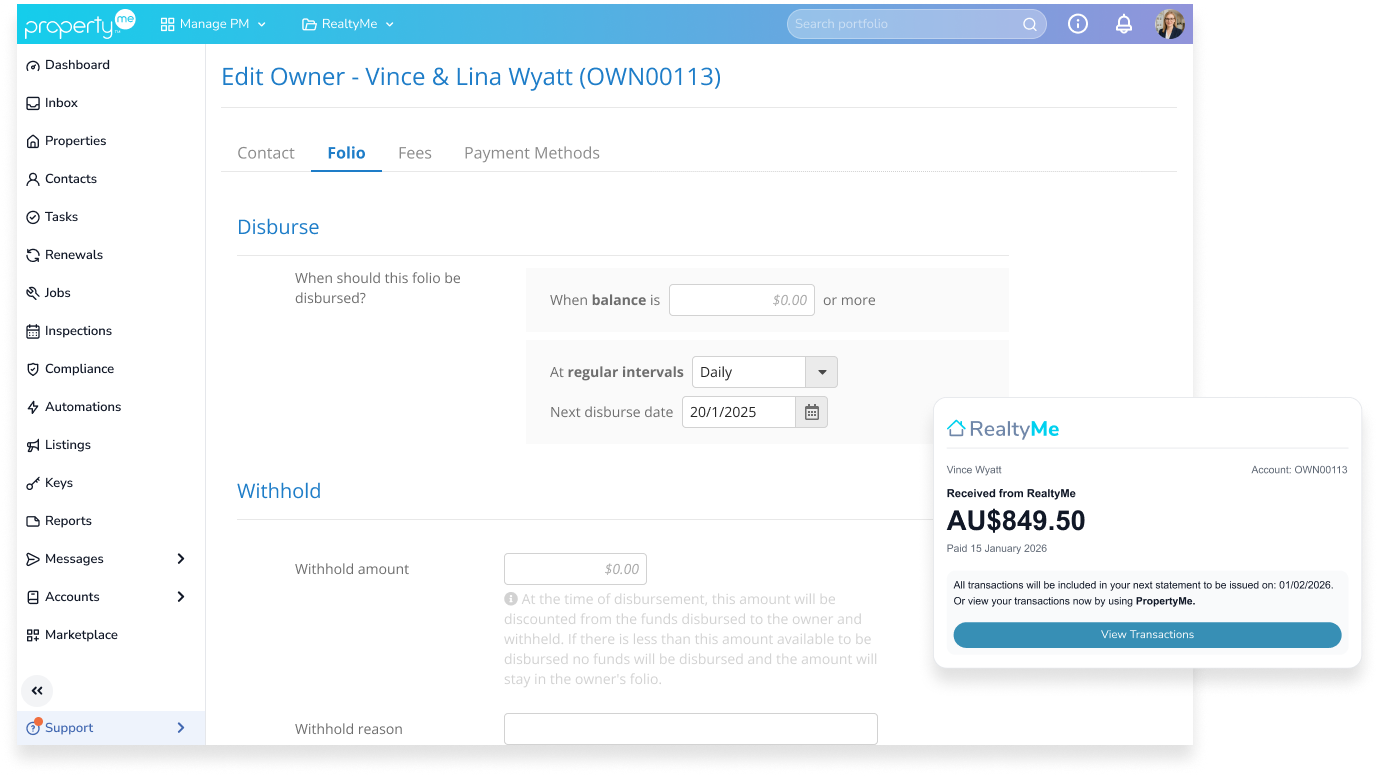This screenshot has width=1377, height=776.
Task: Open the Keys icon in sidebar
Action: point(33,483)
